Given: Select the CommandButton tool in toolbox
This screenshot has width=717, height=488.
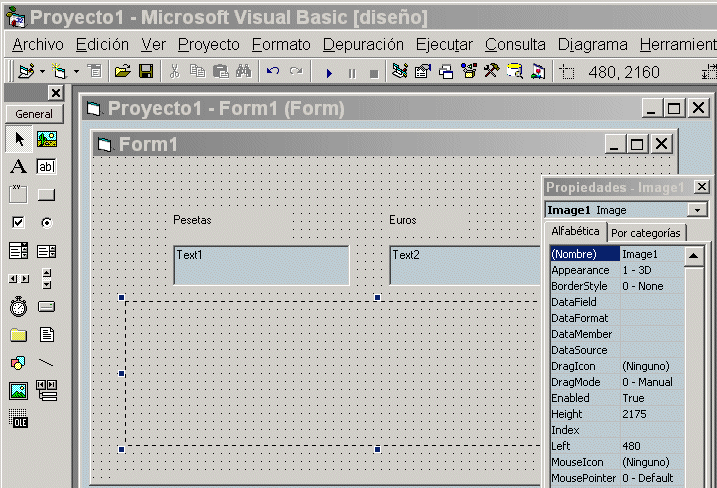Looking at the screenshot, I should (x=47, y=195).
